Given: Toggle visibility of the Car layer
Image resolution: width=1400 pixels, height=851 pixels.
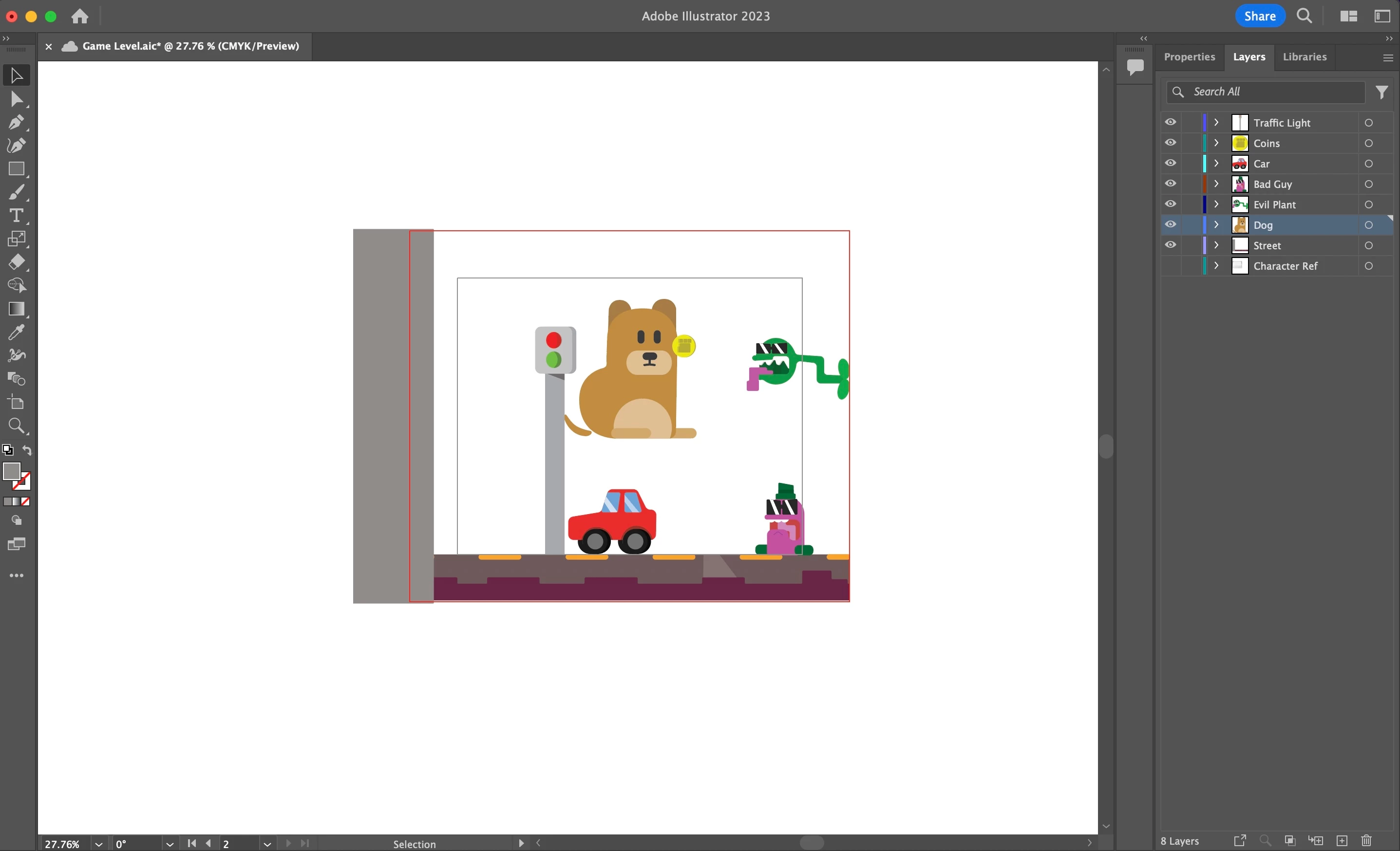Looking at the screenshot, I should (x=1171, y=164).
